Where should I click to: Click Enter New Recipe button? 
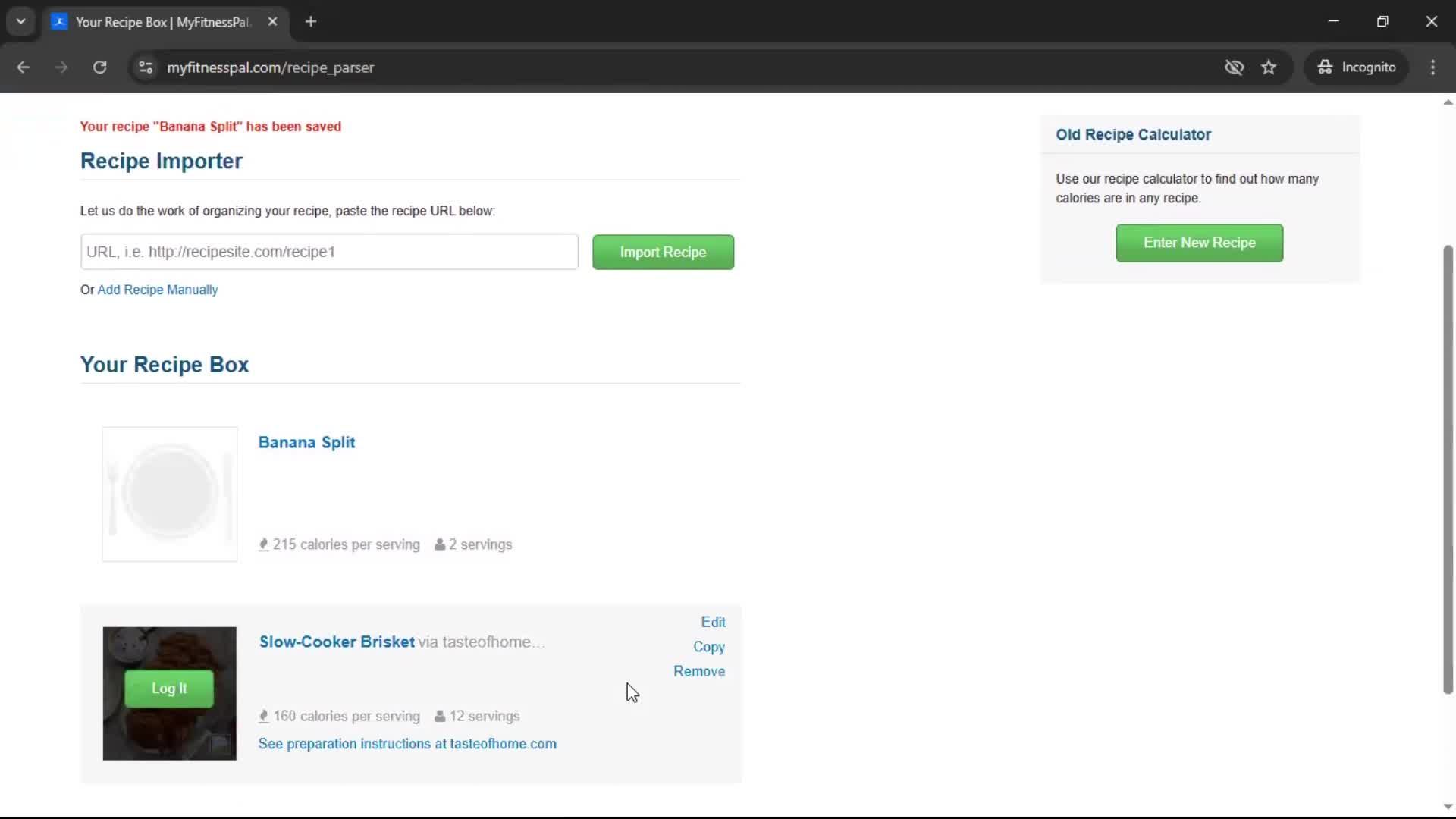pyautogui.click(x=1199, y=243)
